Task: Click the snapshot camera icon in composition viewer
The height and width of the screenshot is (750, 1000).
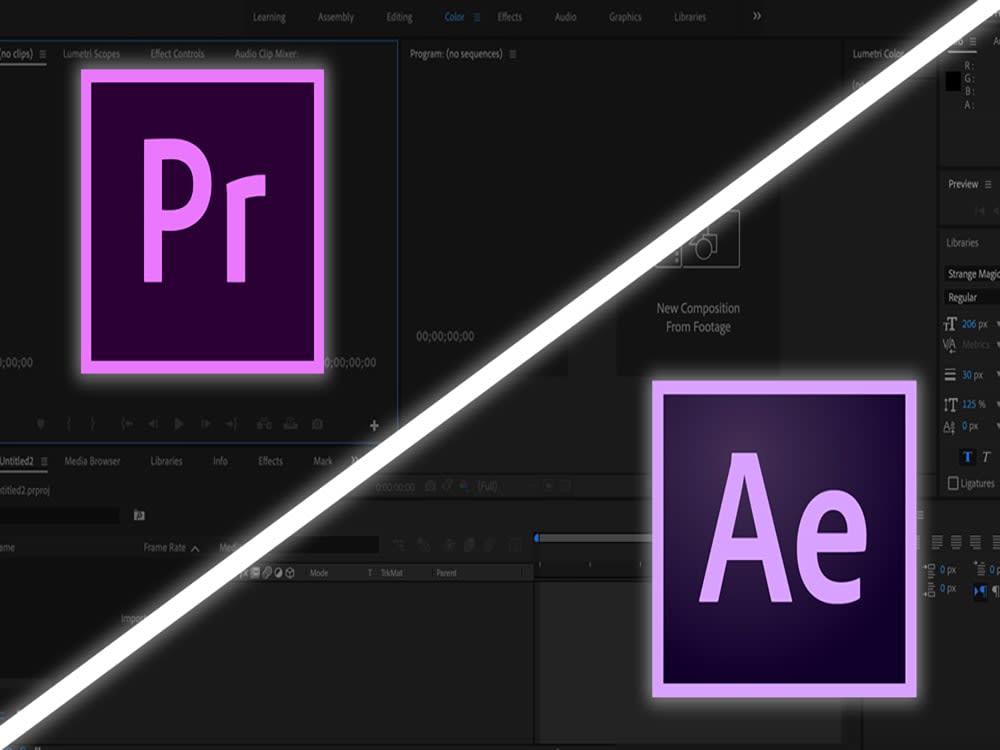Action: 430,486
